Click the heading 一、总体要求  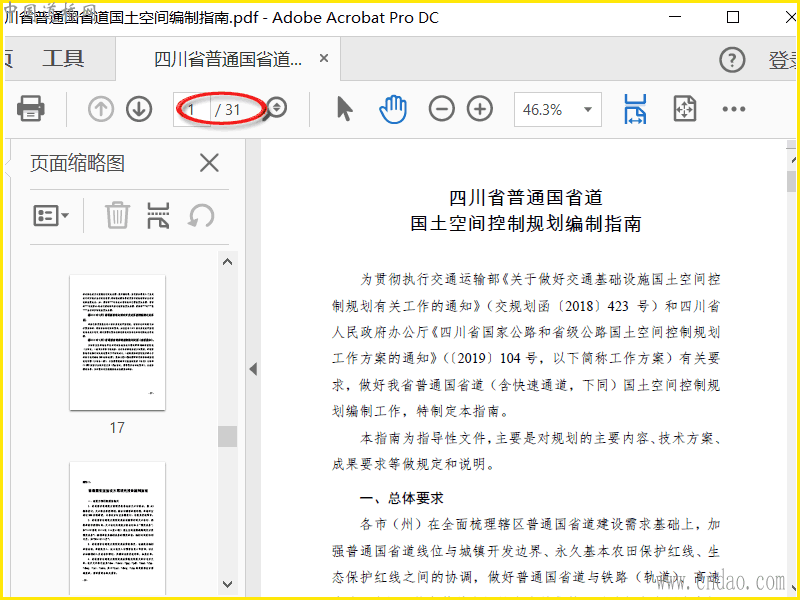click(402, 498)
